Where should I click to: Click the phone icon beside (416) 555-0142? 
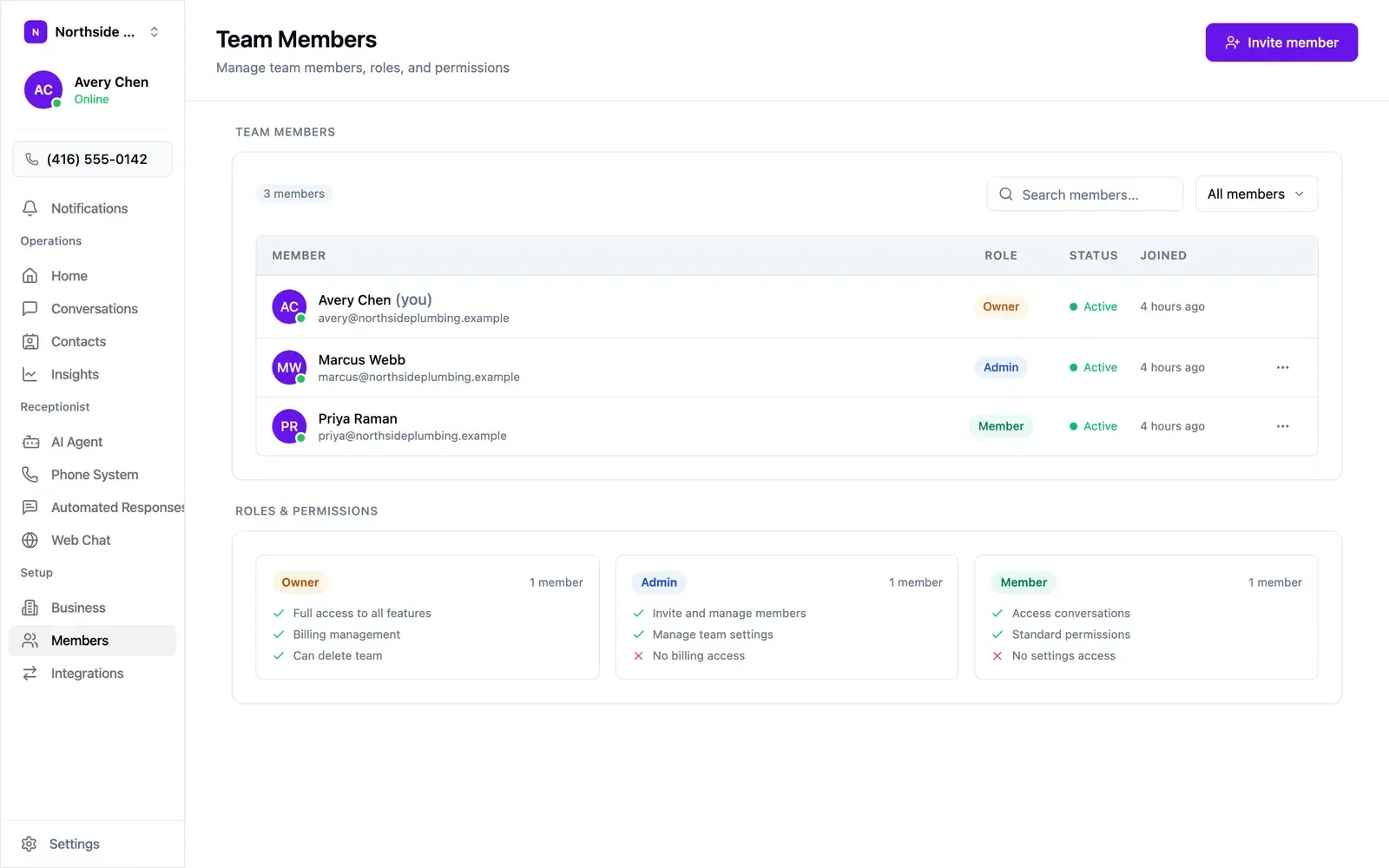click(x=32, y=160)
